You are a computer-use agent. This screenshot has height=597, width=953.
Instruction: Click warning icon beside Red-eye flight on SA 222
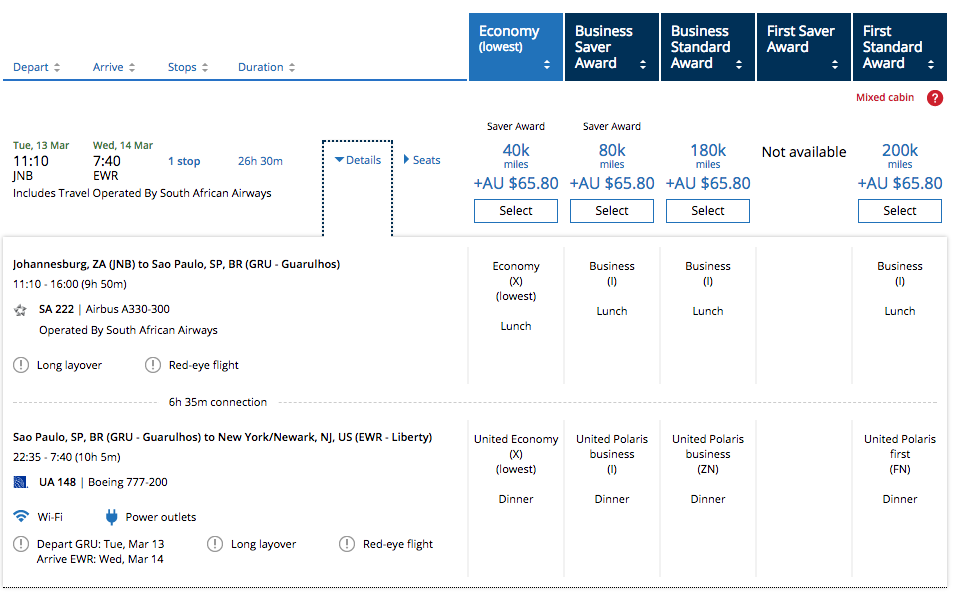pyautogui.click(x=153, y=365)
